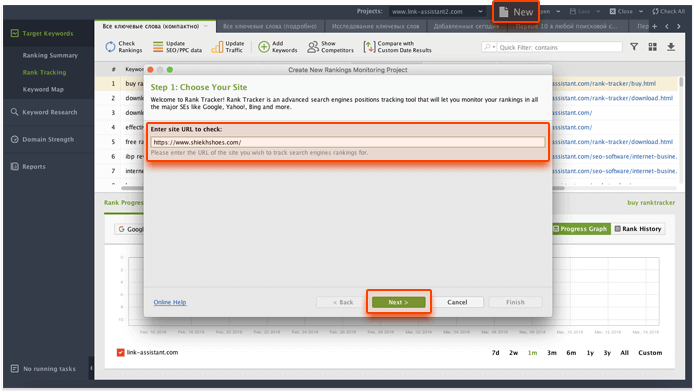
Task: Click Compare with Custom Date Results icon
Action: tap(369, 46)
